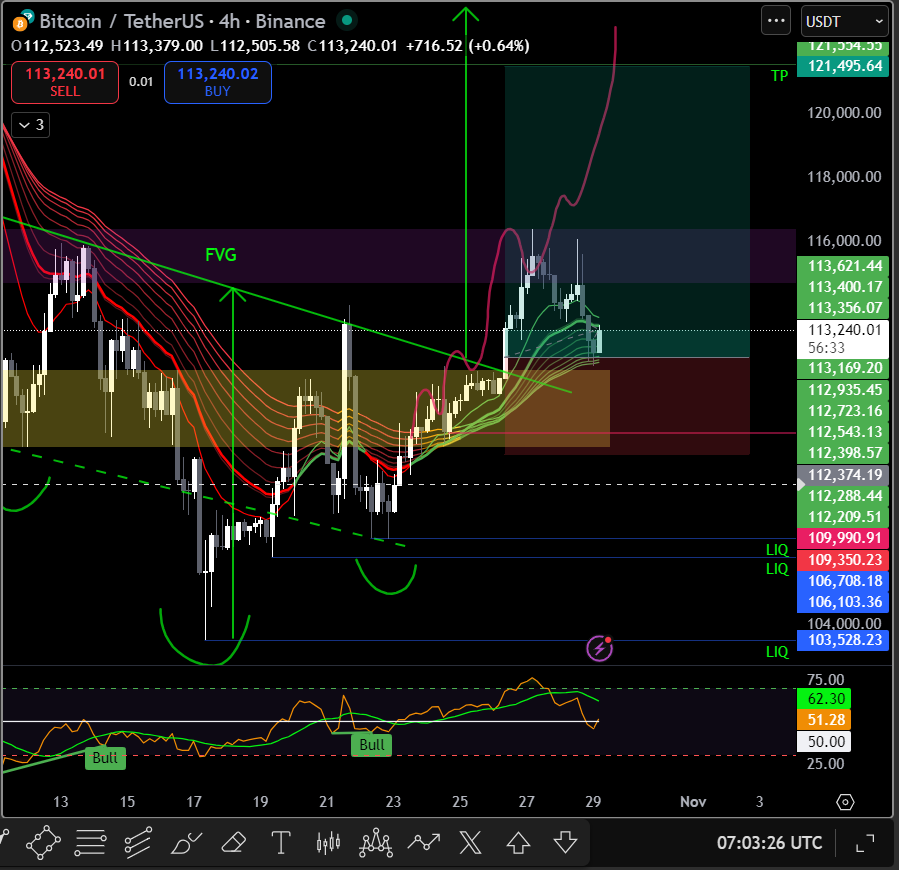
Task: Select the Arrow Up marker tool
Action: click(517, 842)
